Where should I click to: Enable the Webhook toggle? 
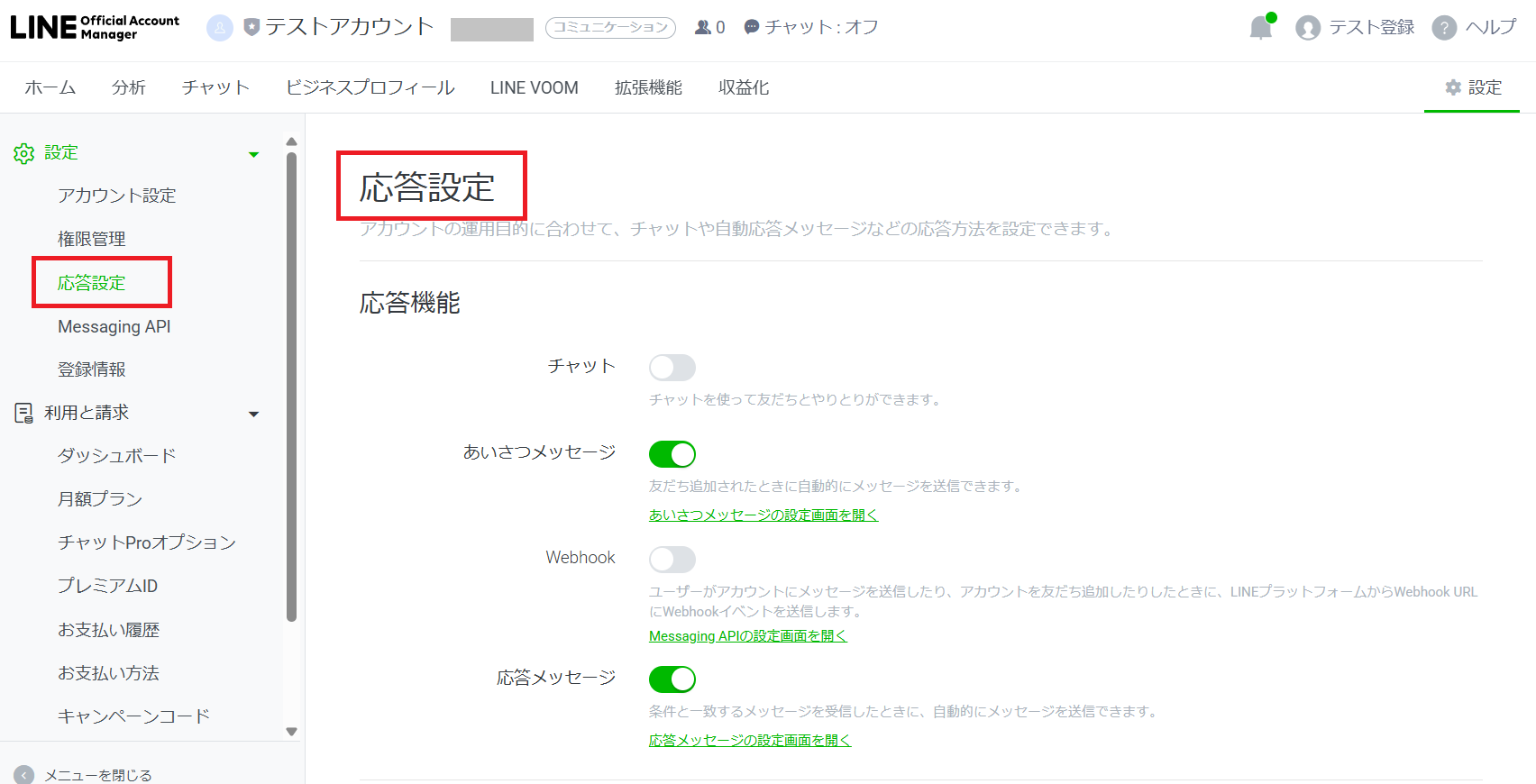pyautogui.click(x=672, y=560)
